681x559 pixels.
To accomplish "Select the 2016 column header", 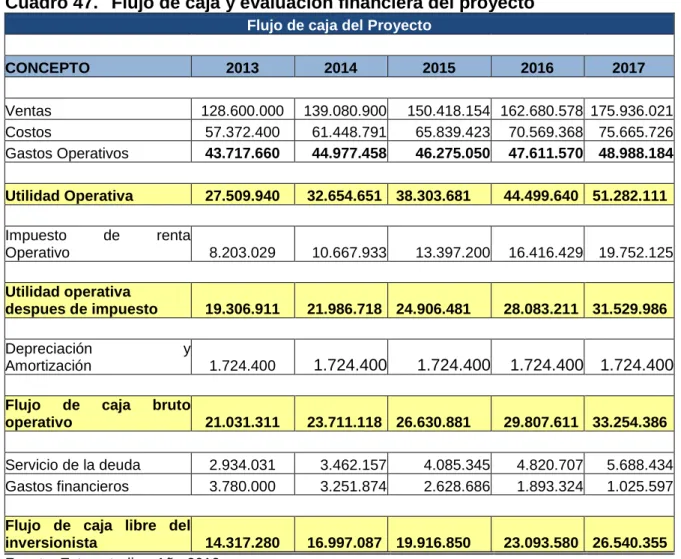I will click(537, 68).
